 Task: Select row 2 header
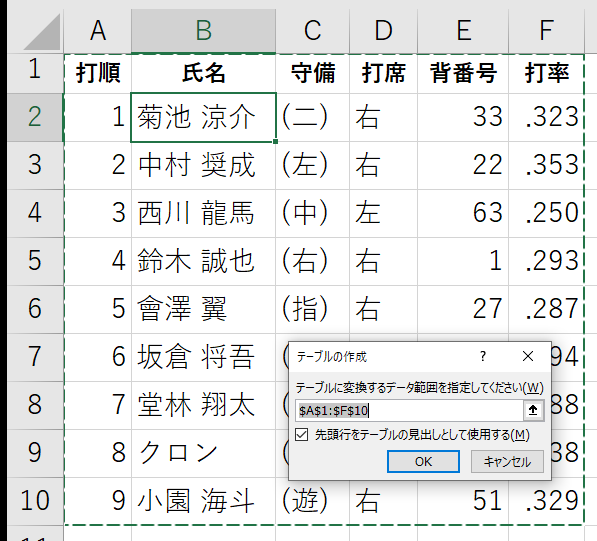pos(35,117)
